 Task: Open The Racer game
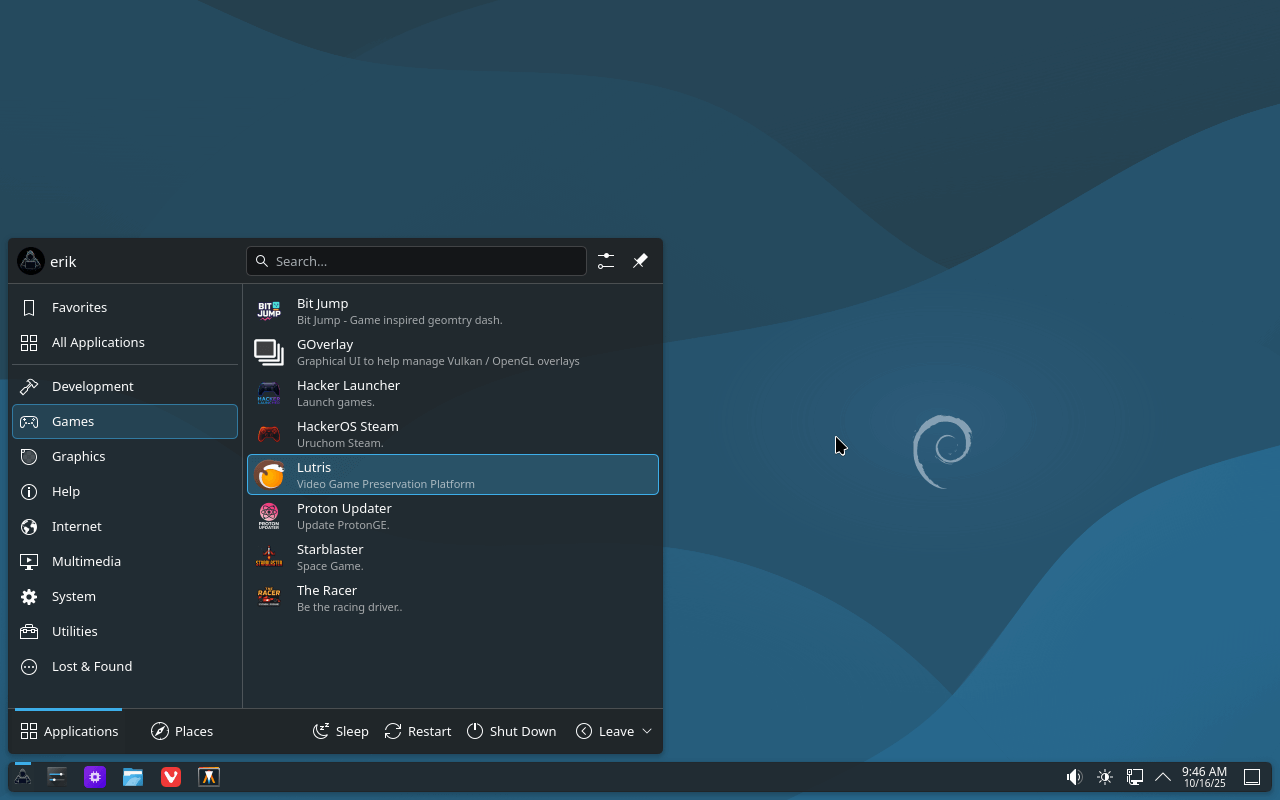tap(452, 598)
